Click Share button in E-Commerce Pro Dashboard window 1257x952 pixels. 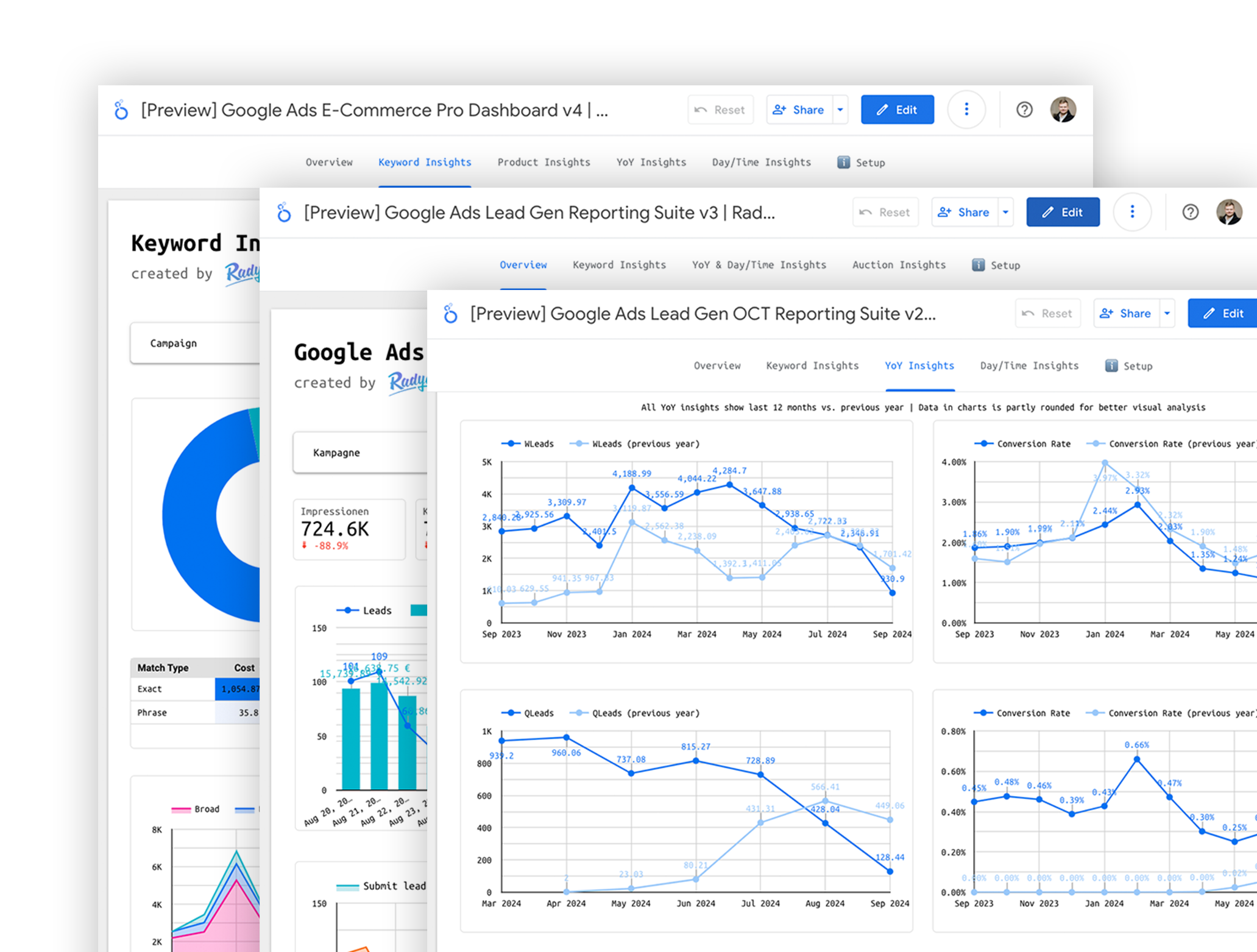799,110
